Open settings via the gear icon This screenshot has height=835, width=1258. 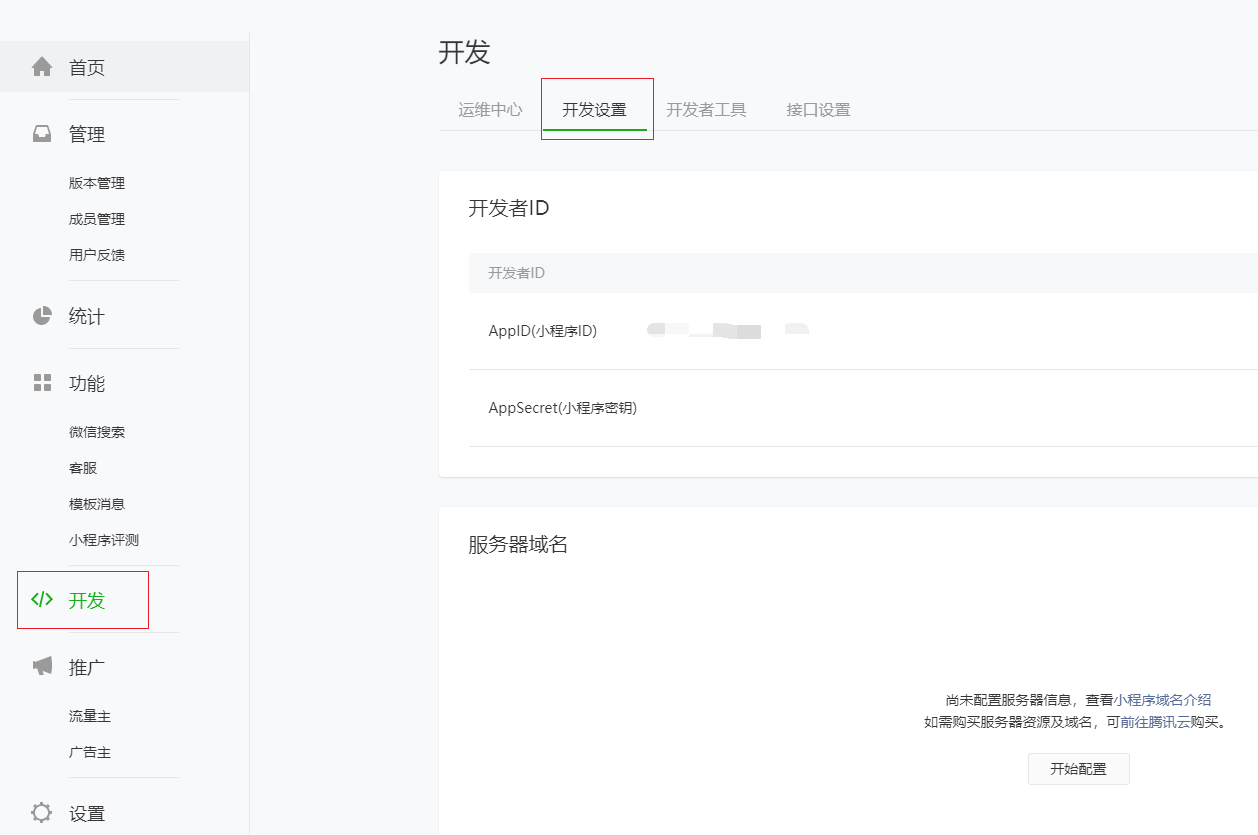(x=42, y=813)
